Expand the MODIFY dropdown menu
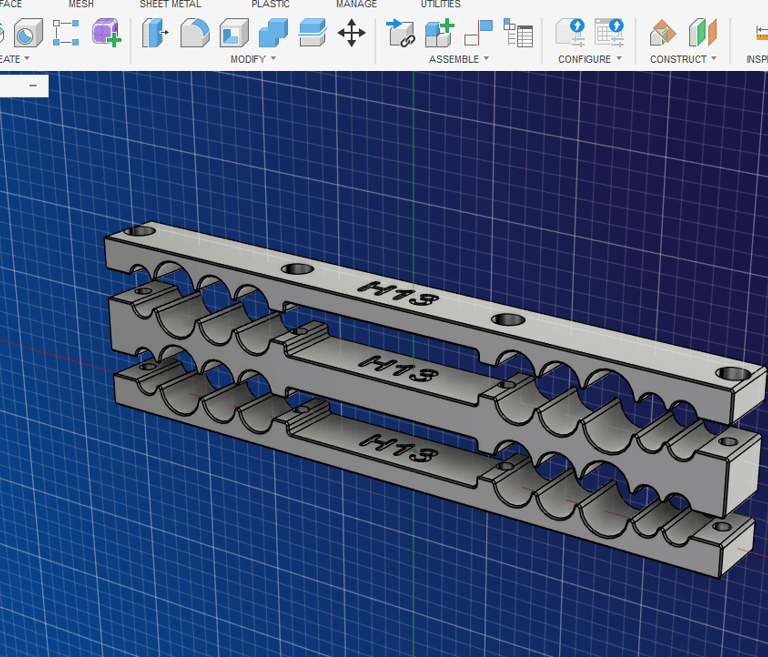The width and height of the screenshot is (768, 657). [x=253, y=59]
